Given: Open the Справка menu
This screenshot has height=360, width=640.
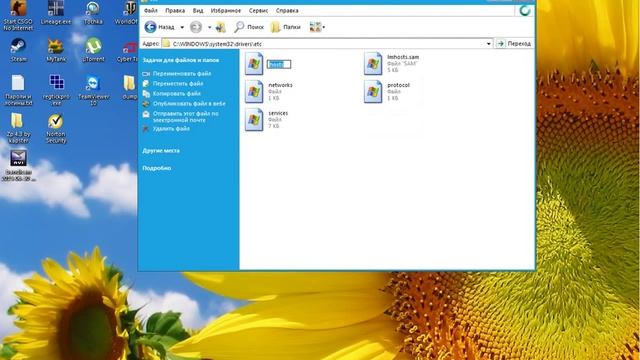Looking at the screenshot, I should (x=287, y=10).
